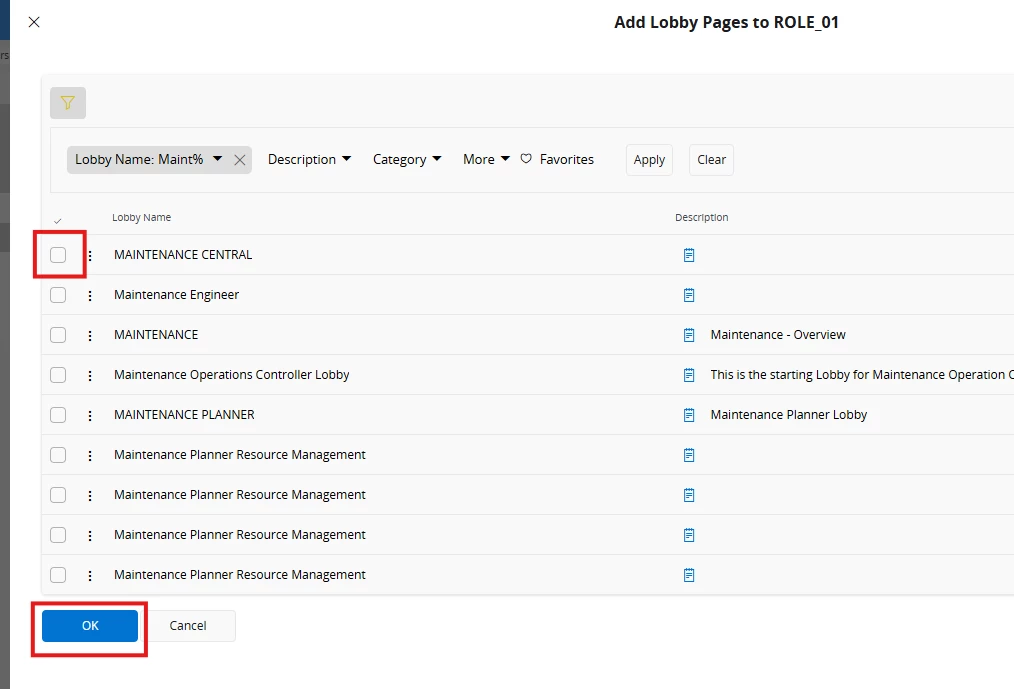Click the Clear filter button
1014x689 pixels.
coord(711,160)
